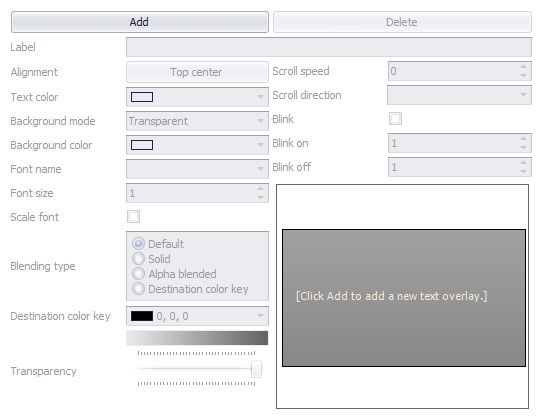Open the Background color dropdown
539x418 pixels.
pyautogui.click(x=197, y=145)
